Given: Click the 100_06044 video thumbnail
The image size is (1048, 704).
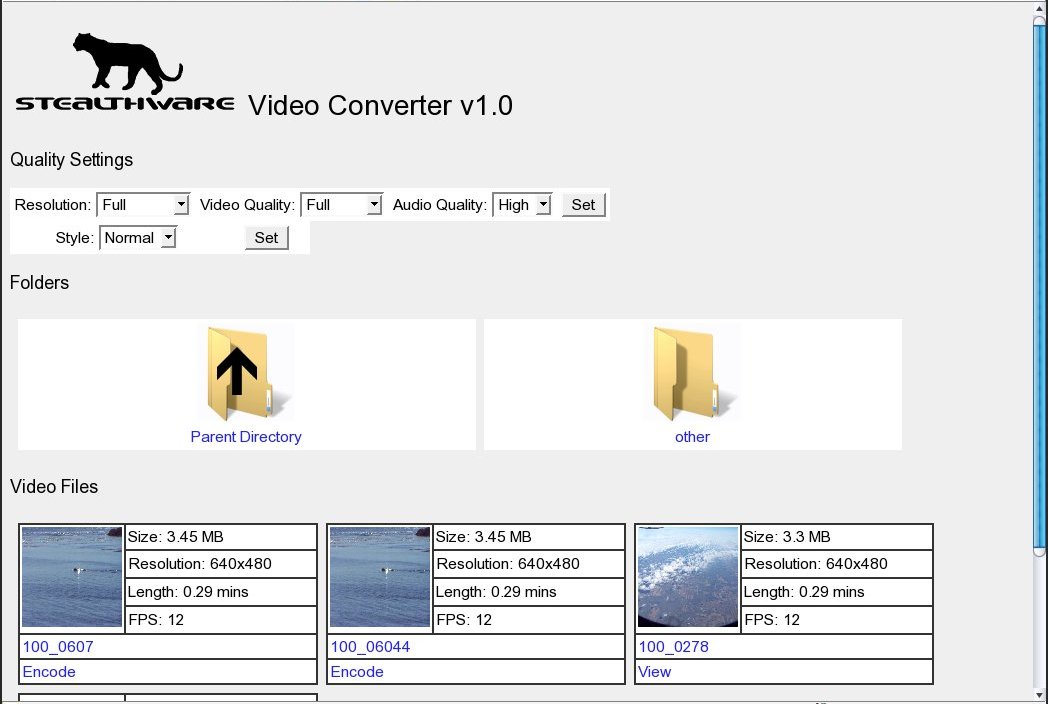Looking at the screenshot, I should click(379, 577).
